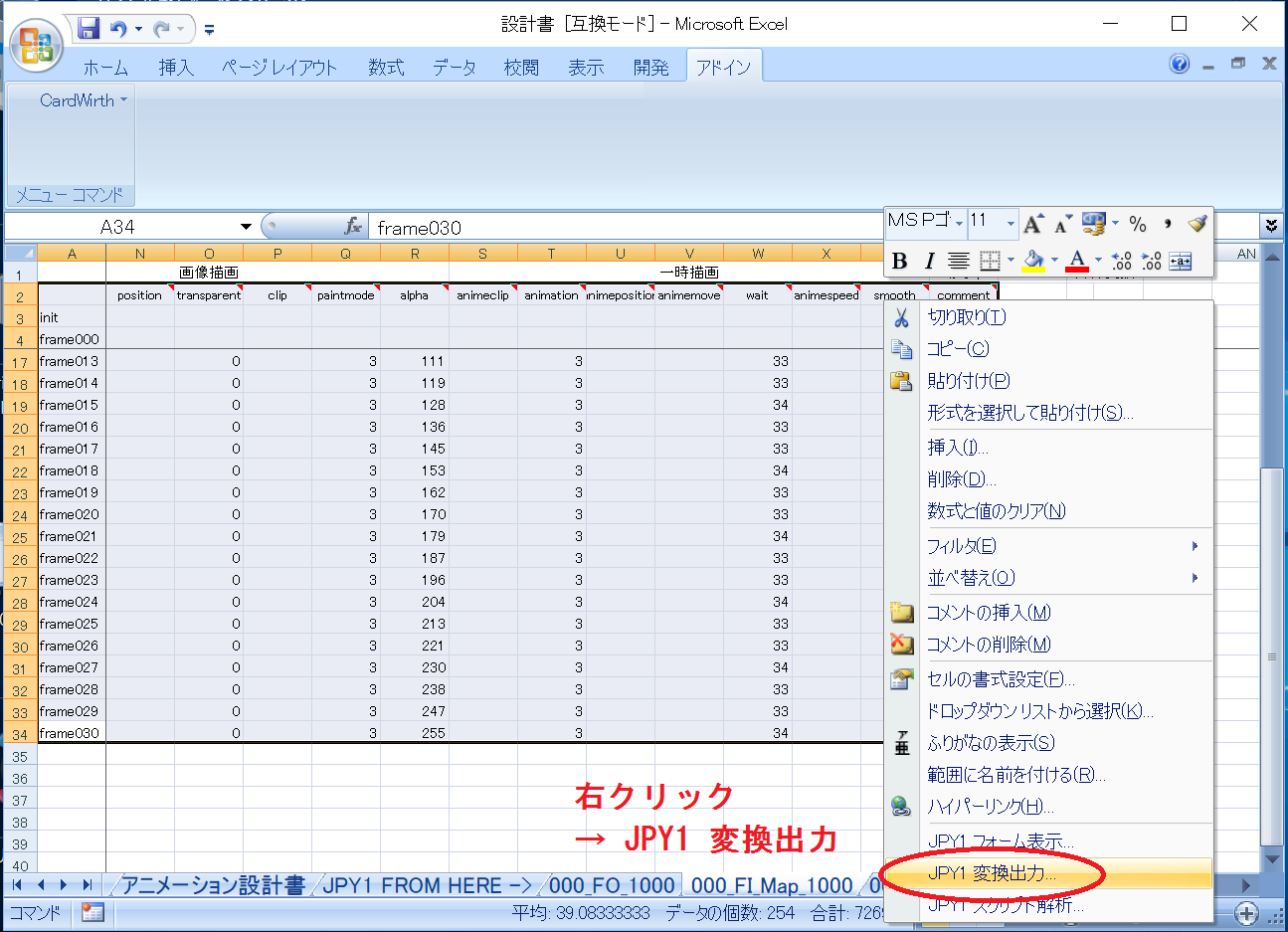Go to the first sheet tab

(17, 884)
